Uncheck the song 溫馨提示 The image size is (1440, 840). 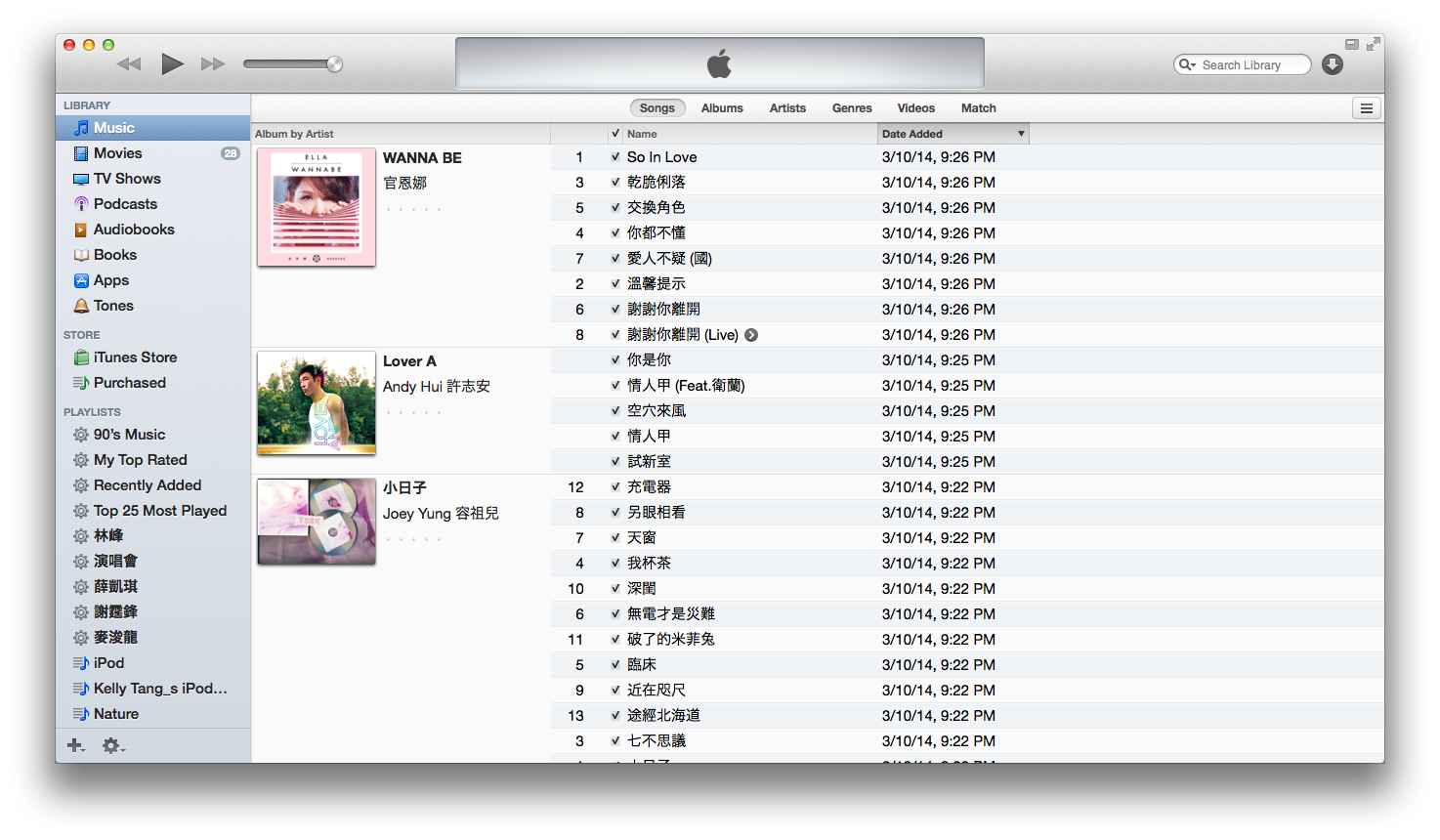pyautogui.click(x=615, y=284)
